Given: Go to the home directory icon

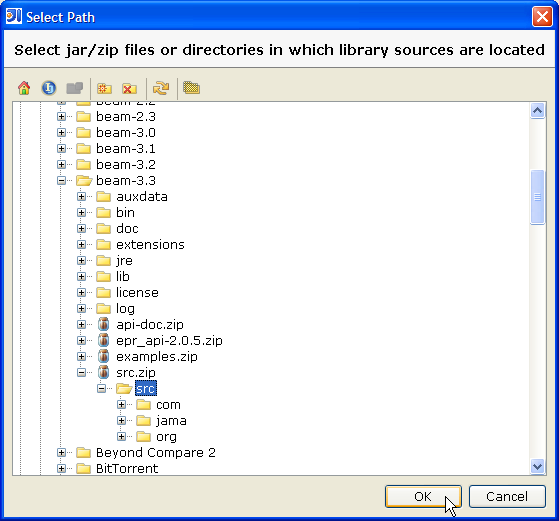Looking at the screenshot, I should (x=24, y=88).
